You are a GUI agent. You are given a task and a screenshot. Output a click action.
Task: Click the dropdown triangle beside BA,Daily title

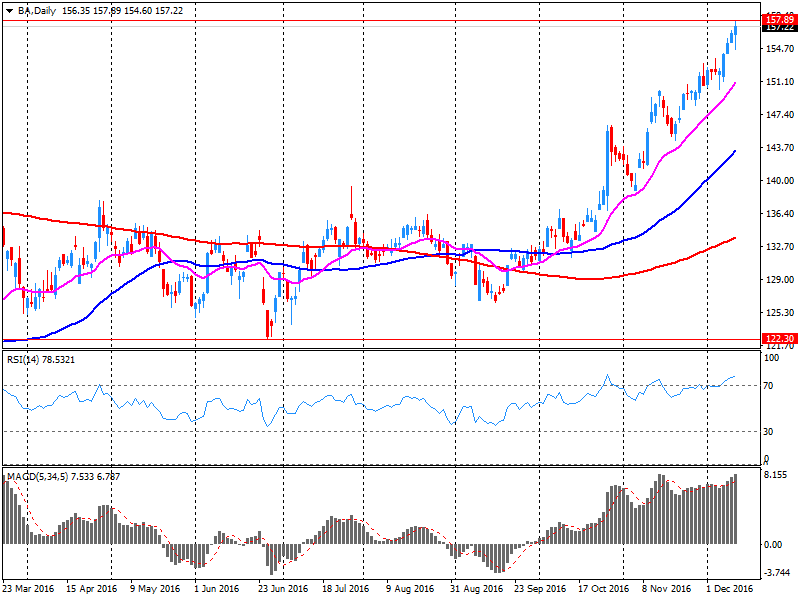tap(9, 11)
